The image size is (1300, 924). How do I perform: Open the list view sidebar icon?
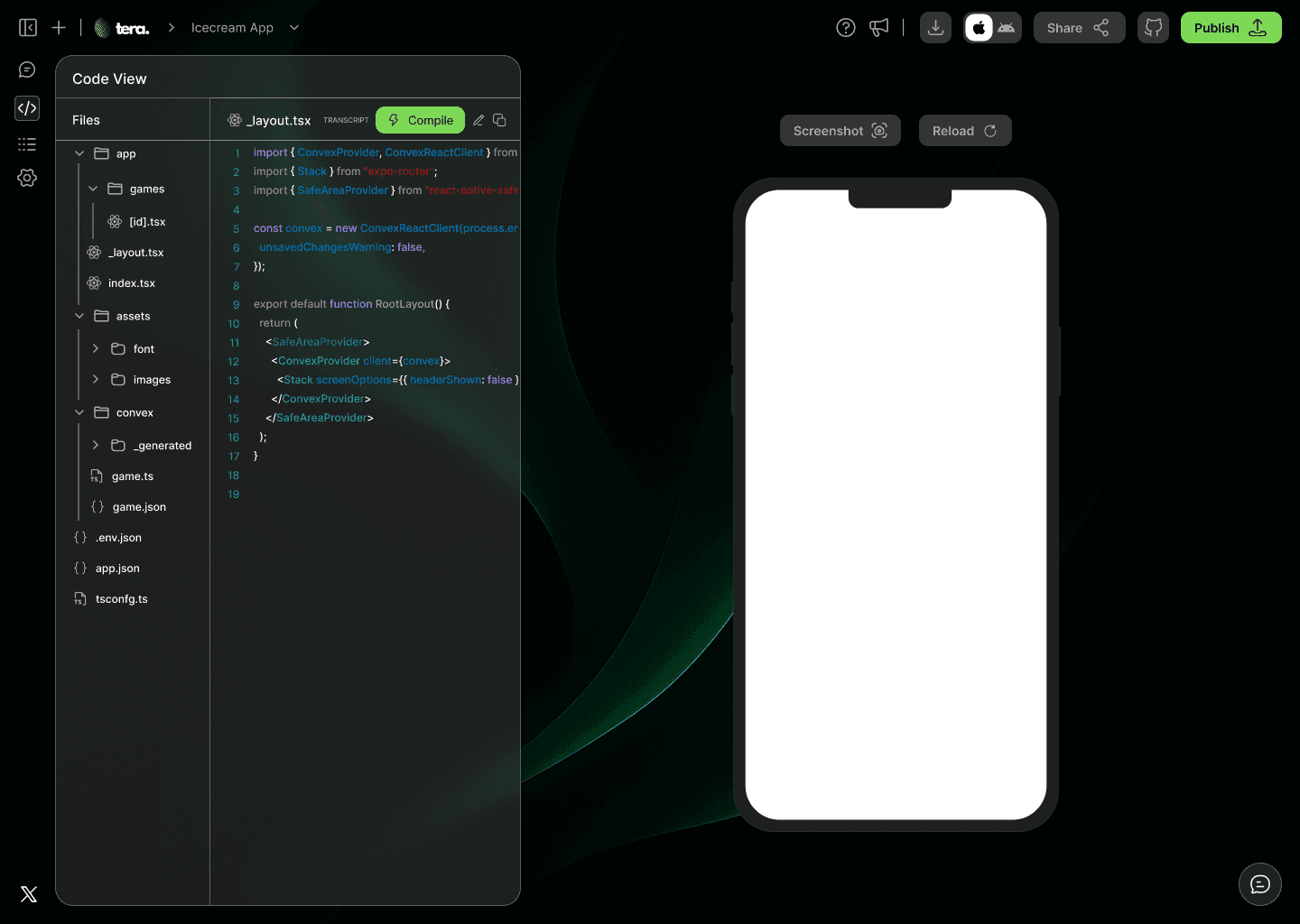[x=27, y=144]
